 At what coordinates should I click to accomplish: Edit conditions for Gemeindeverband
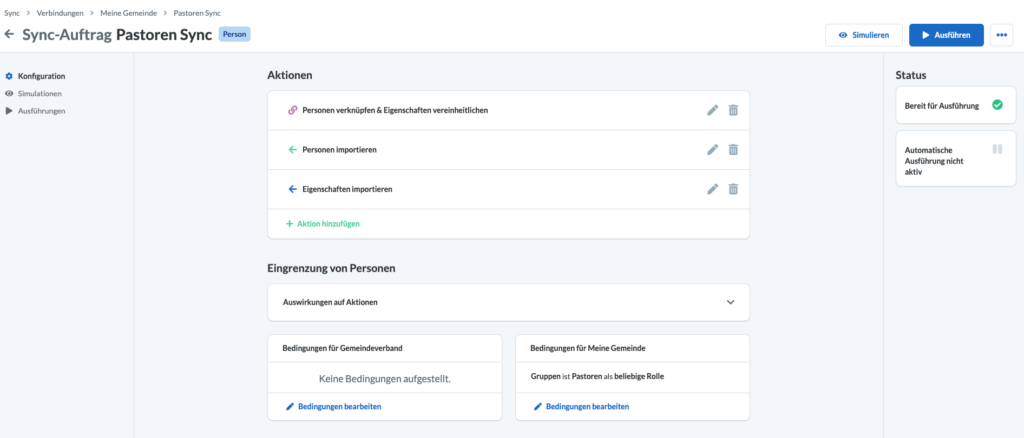(334, 407)
